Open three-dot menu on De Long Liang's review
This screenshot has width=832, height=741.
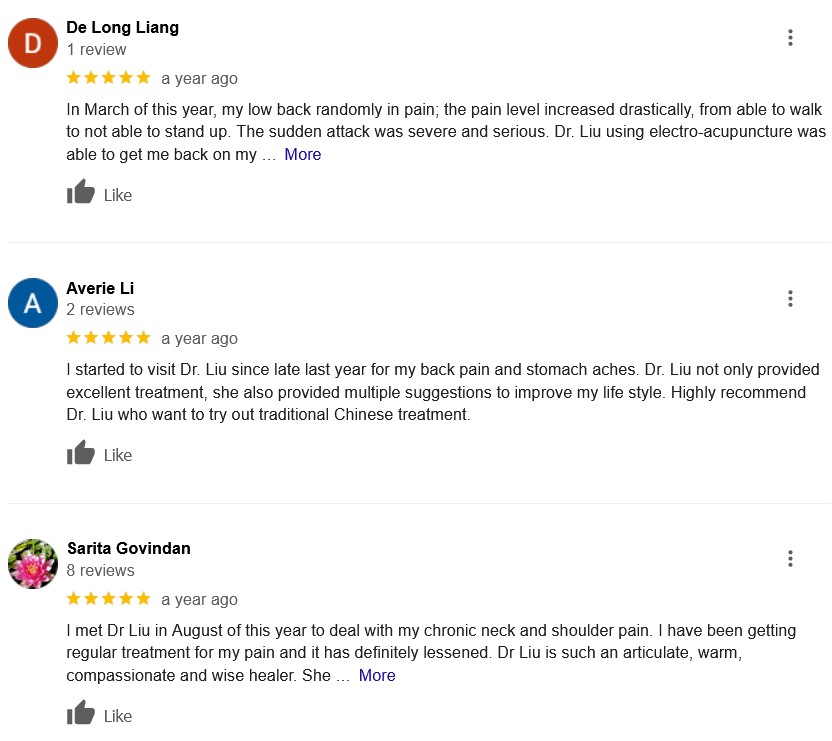pyautogui.click(x=790, y=38)
